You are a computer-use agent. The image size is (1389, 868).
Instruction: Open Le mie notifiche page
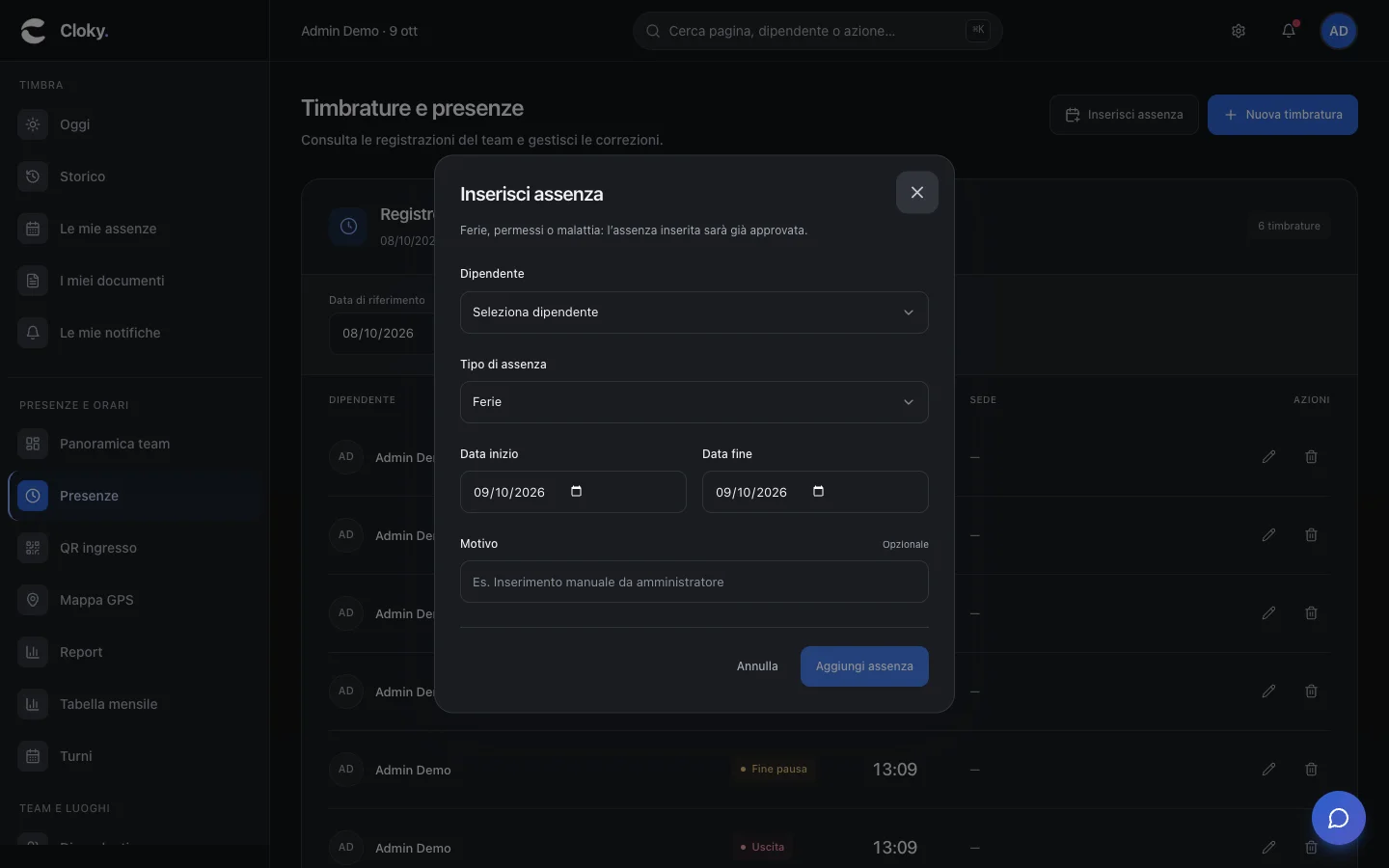click(135, 333)
